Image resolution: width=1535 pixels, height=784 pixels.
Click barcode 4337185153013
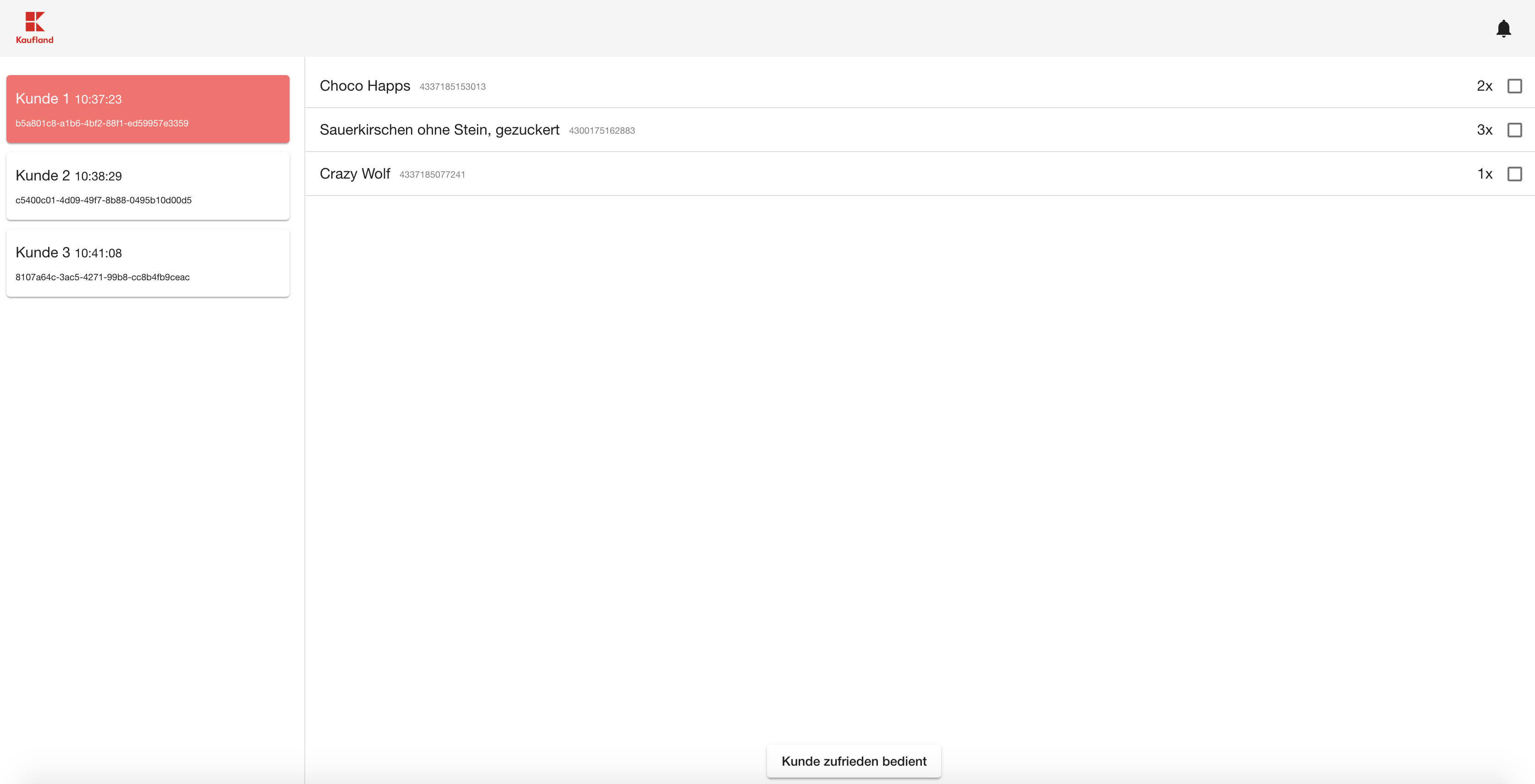pyautogui.click(x=452, y=87)
